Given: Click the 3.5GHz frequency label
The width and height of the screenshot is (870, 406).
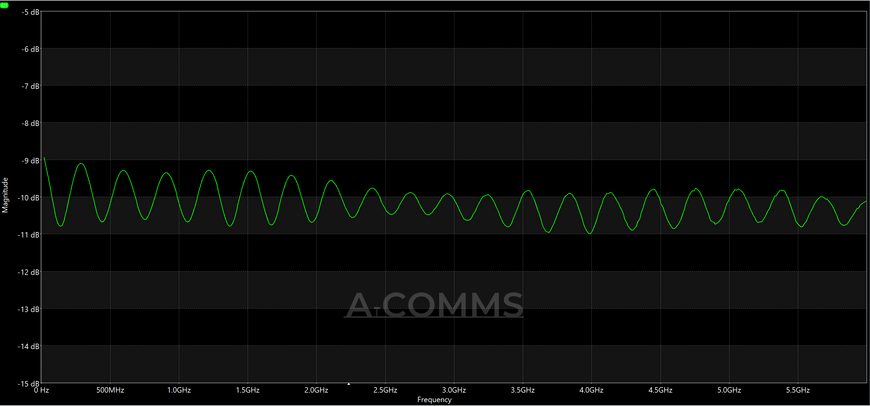Looking at the screenshot, I should (x=523, y=390).
